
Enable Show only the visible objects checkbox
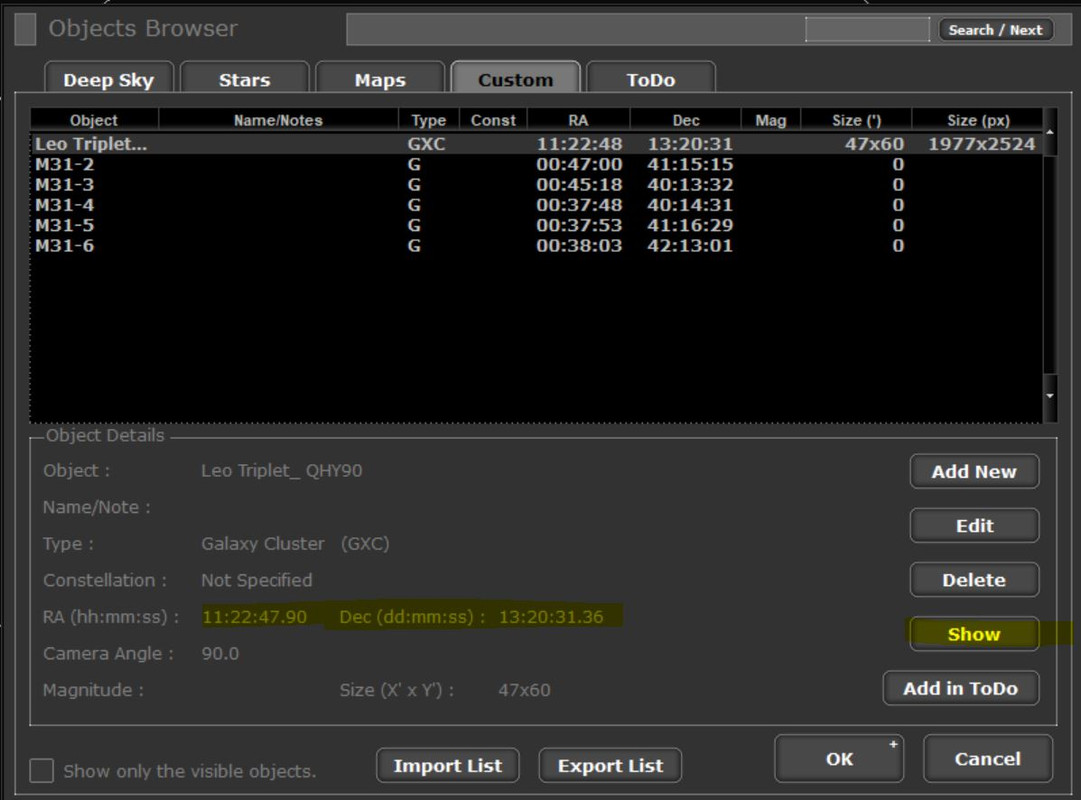click(41, 770)
